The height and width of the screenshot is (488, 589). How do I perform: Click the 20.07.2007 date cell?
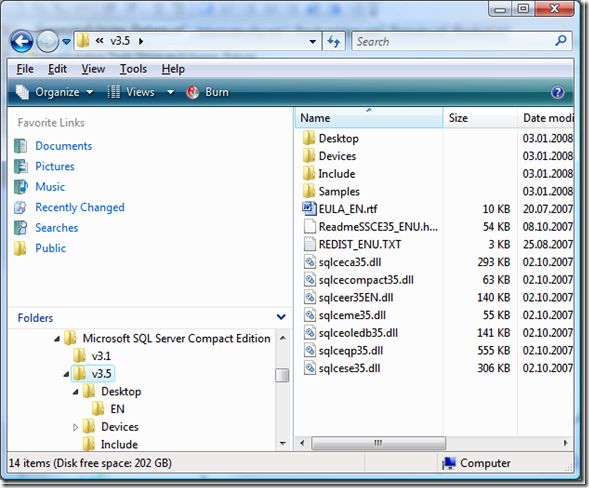(548, 209)
